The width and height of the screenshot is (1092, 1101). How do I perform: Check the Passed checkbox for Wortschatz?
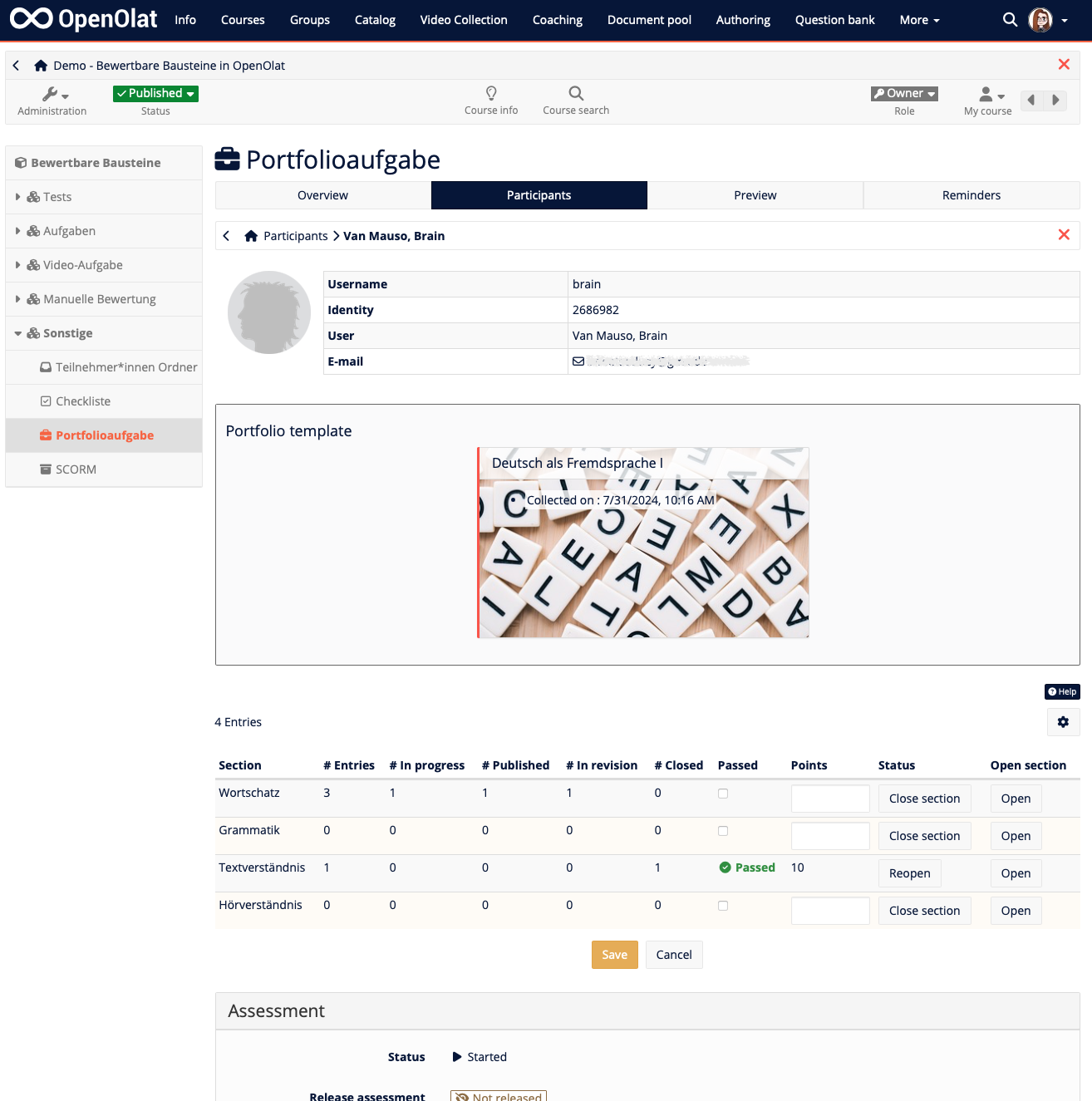(x=722, y=794)
